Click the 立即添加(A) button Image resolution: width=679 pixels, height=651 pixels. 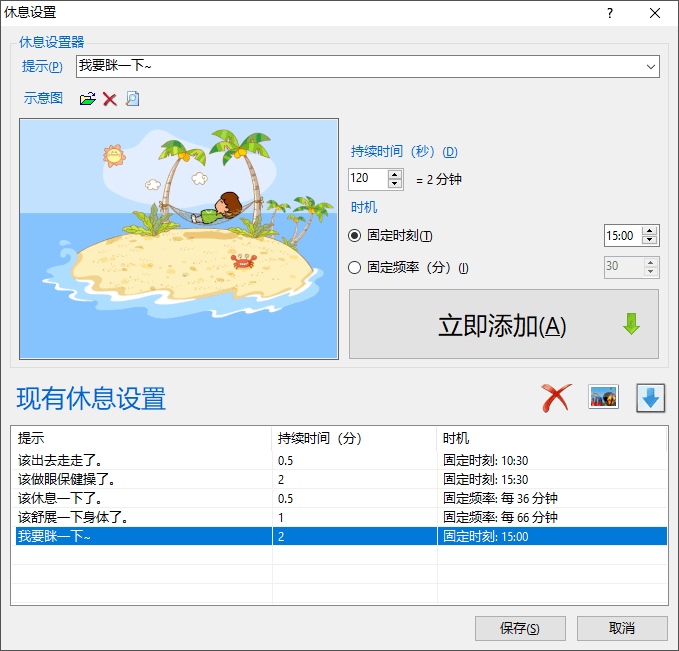[504, 324]
